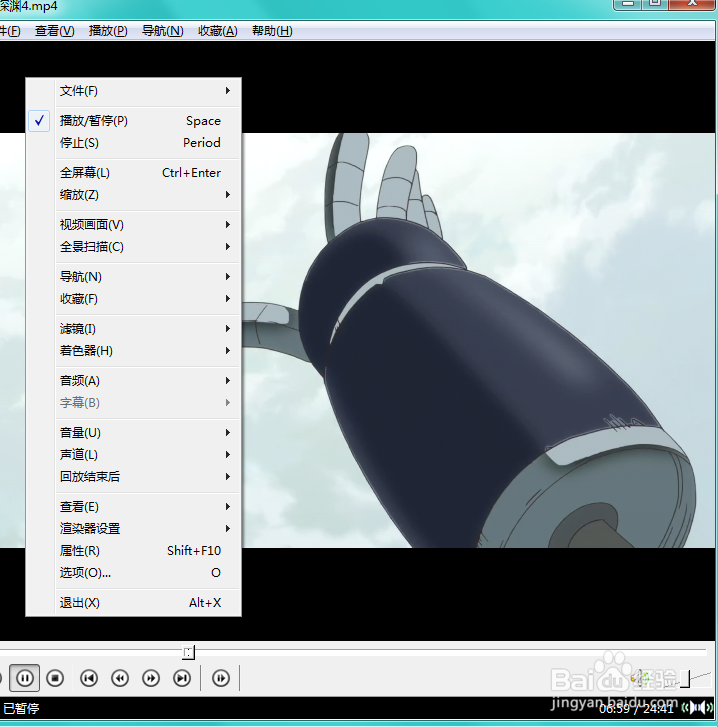
Task: Open the 音量(U) submenu
Action: pyautogui.click(x=133, y=433)
